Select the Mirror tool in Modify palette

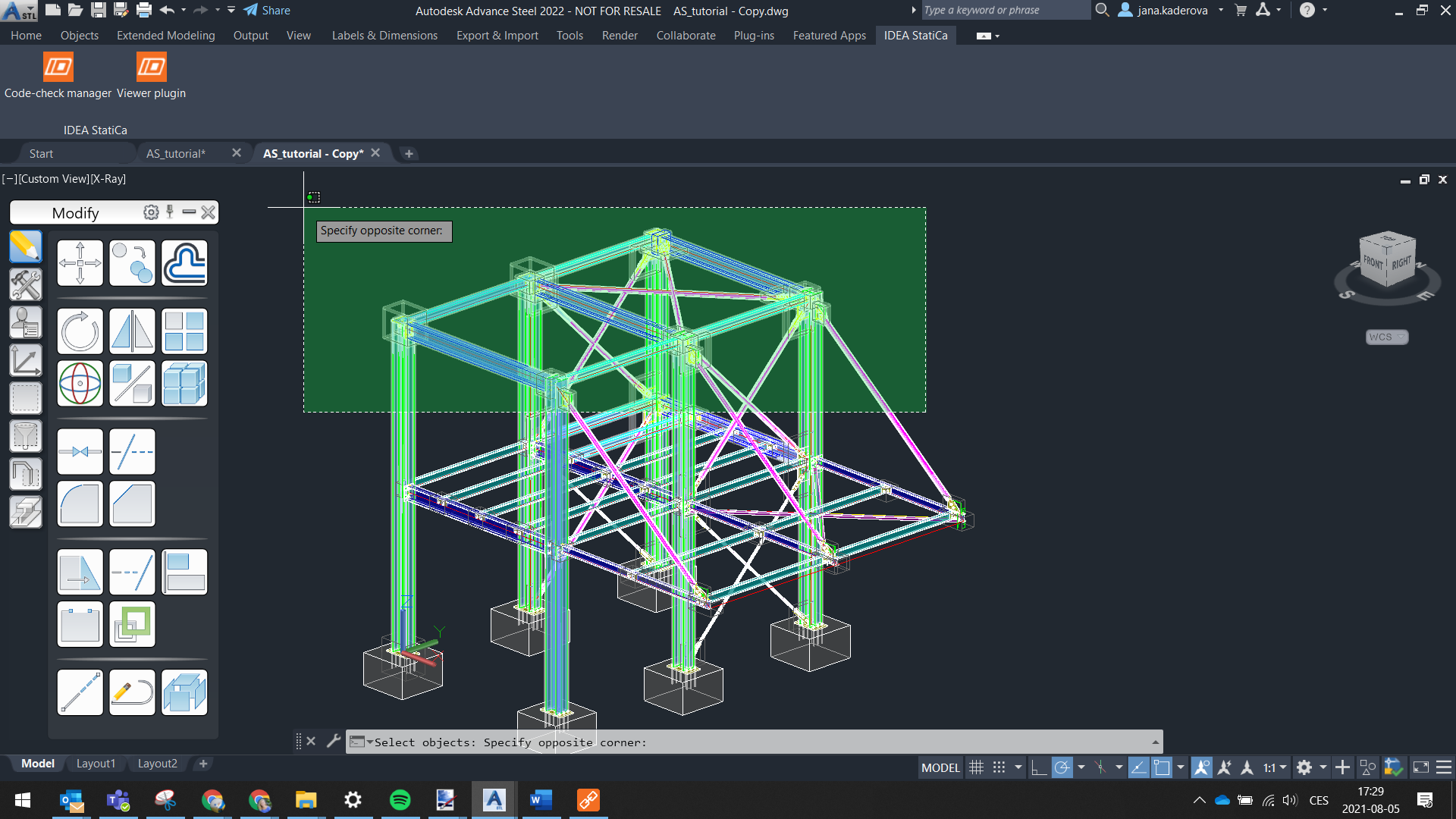coord(132,331)
